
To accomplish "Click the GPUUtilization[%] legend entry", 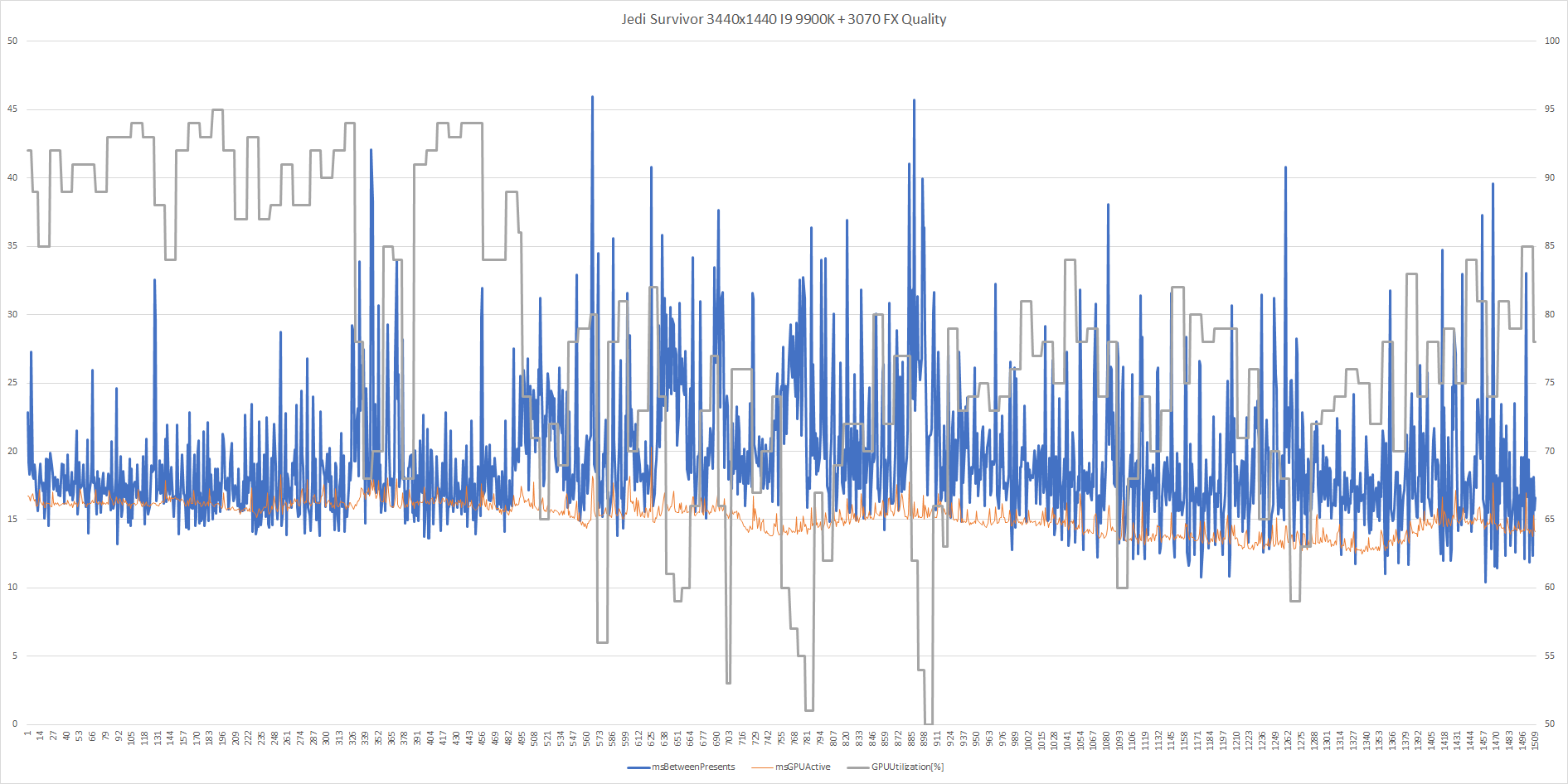I will point(896,767).
